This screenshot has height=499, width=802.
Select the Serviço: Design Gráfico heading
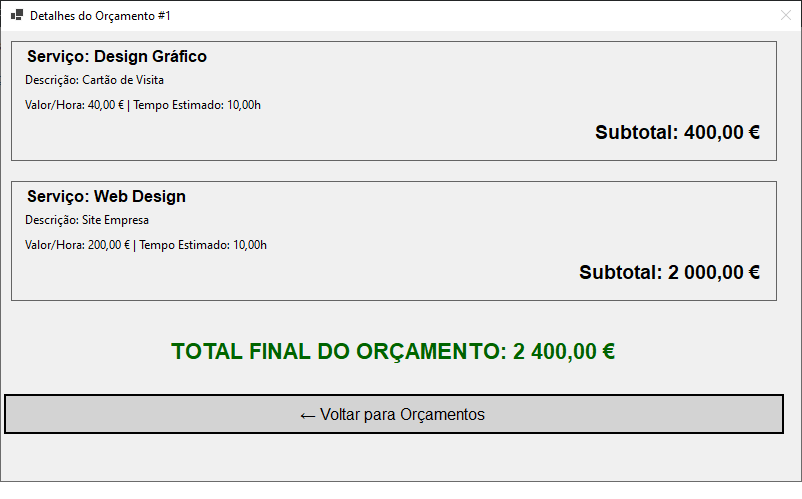(x=117, y=57)
